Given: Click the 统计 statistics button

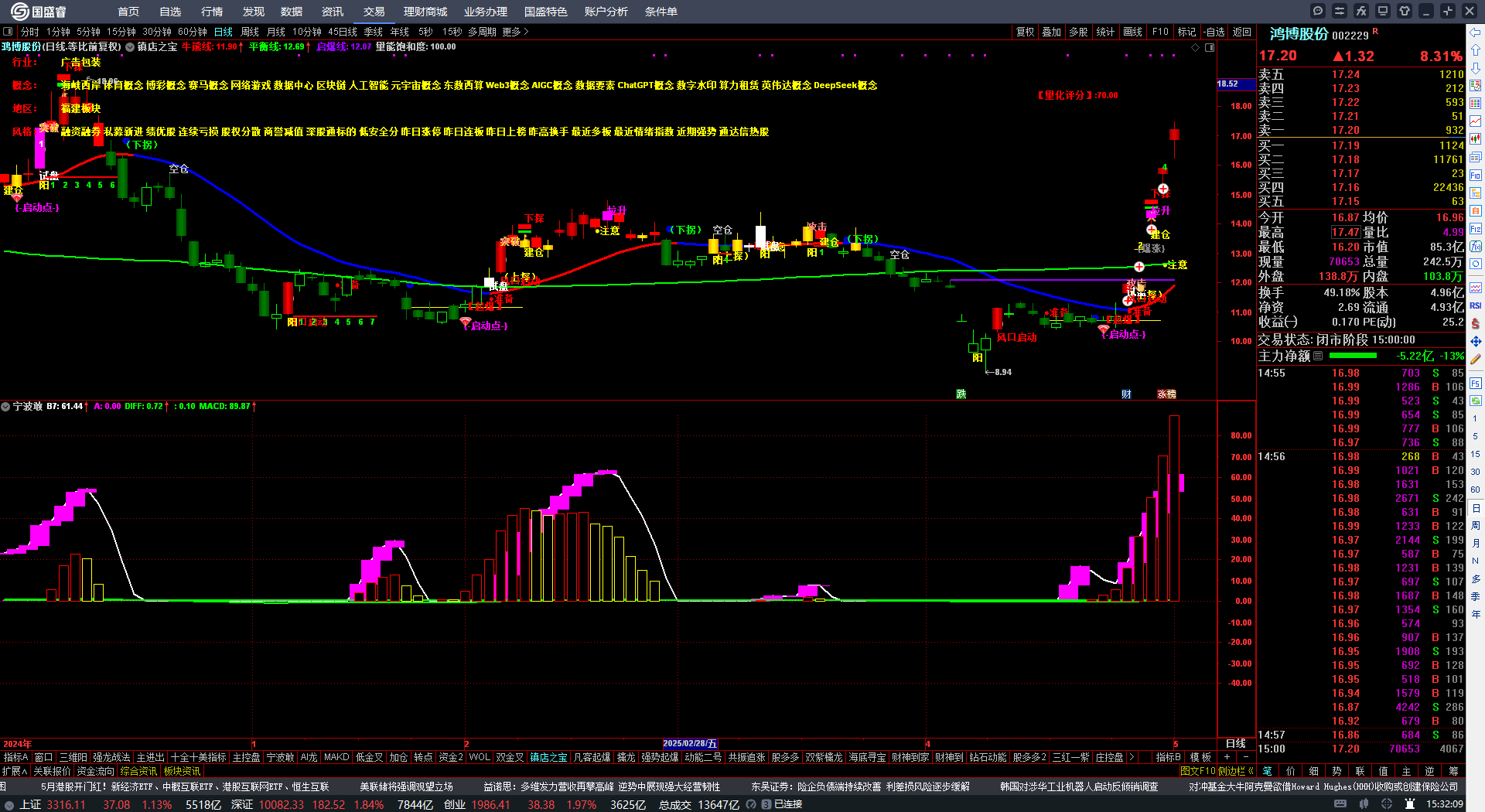Looking at the screenshot, I should (x=1105, y=32).
